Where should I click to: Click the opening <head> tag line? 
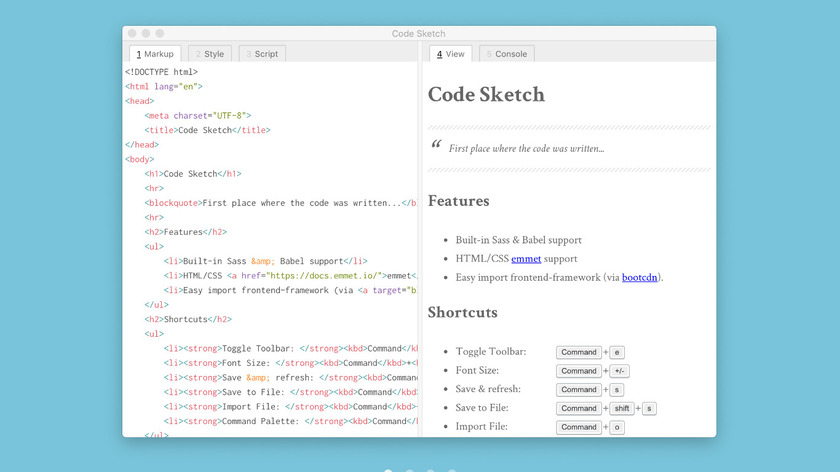139,101
